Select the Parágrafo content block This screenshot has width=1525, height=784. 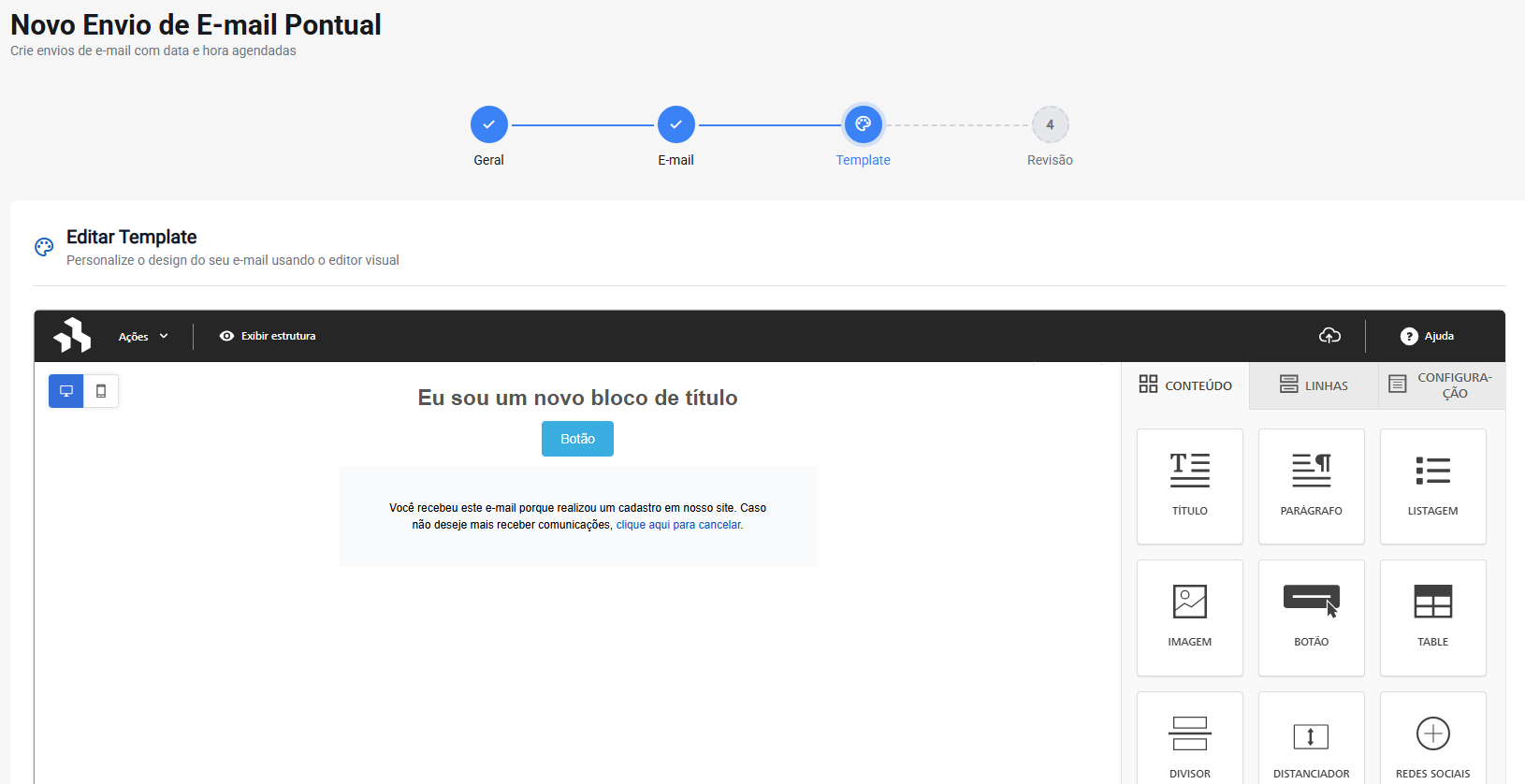click(1311, 486)
